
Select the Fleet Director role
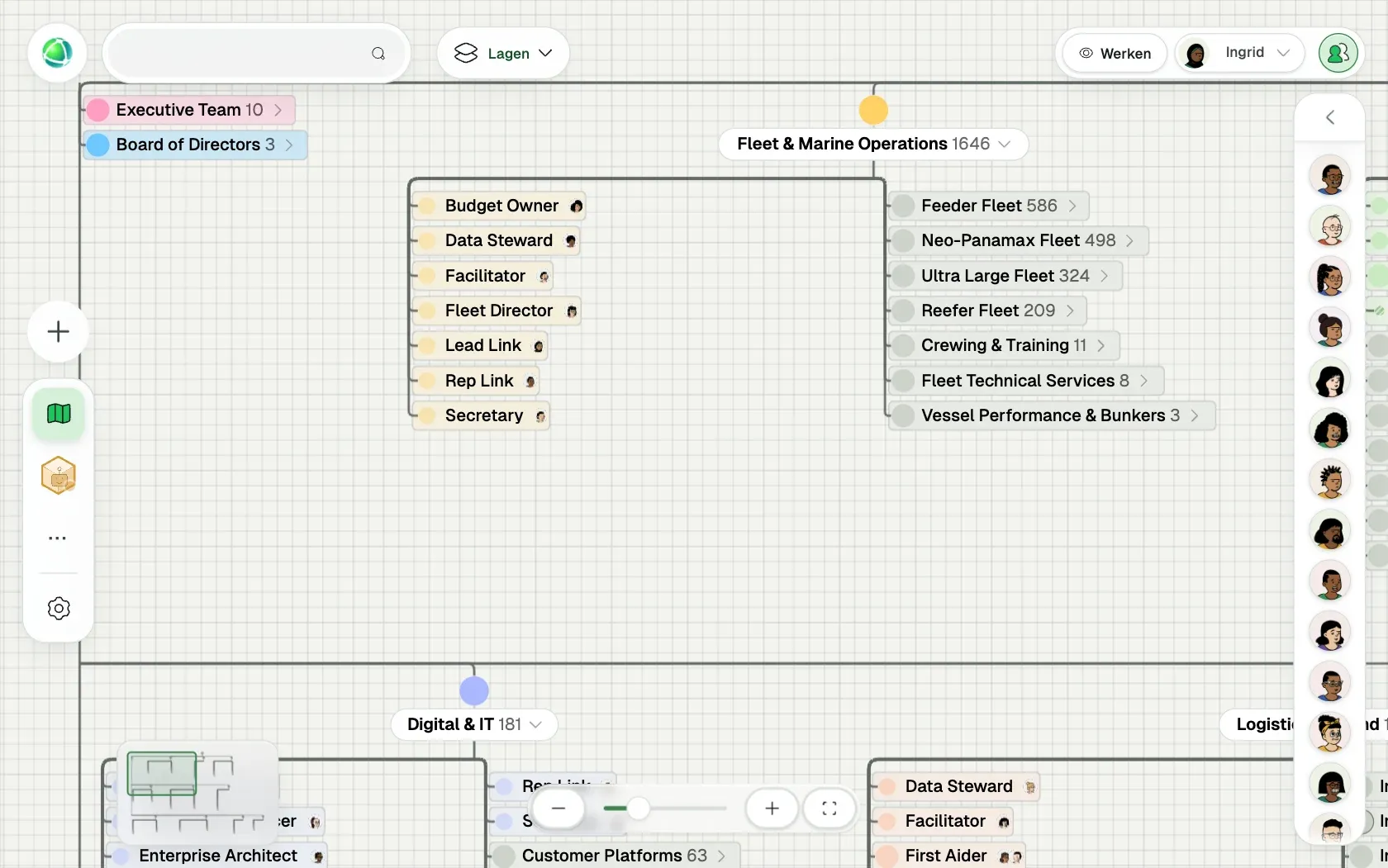(497, 311)
